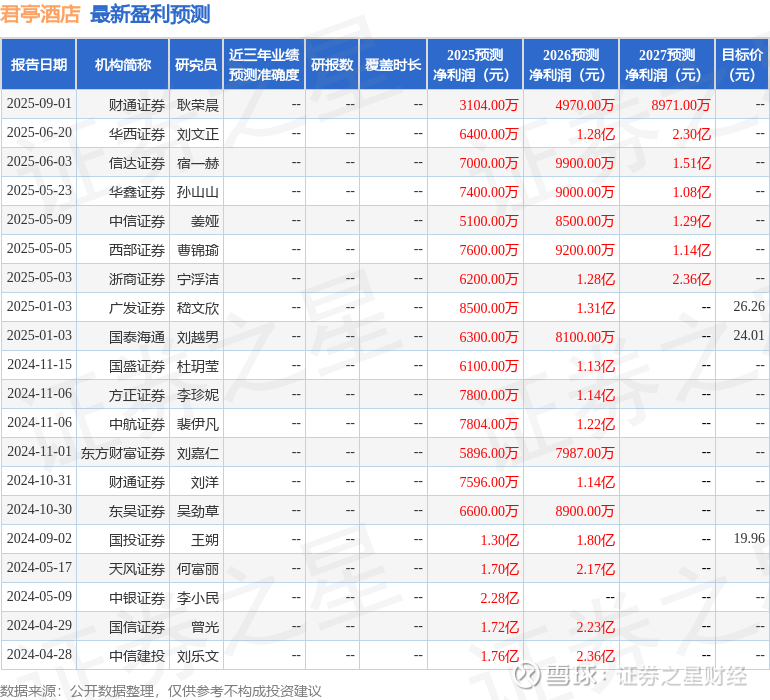
Task: Click institution 中信证券
Action: click(137, 221)
